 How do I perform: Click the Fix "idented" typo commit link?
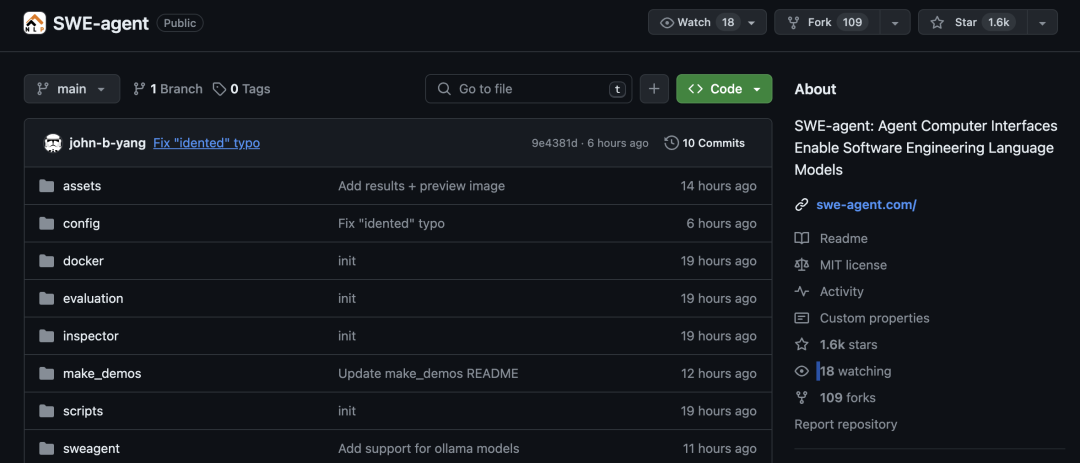click(x=206, y=143)
